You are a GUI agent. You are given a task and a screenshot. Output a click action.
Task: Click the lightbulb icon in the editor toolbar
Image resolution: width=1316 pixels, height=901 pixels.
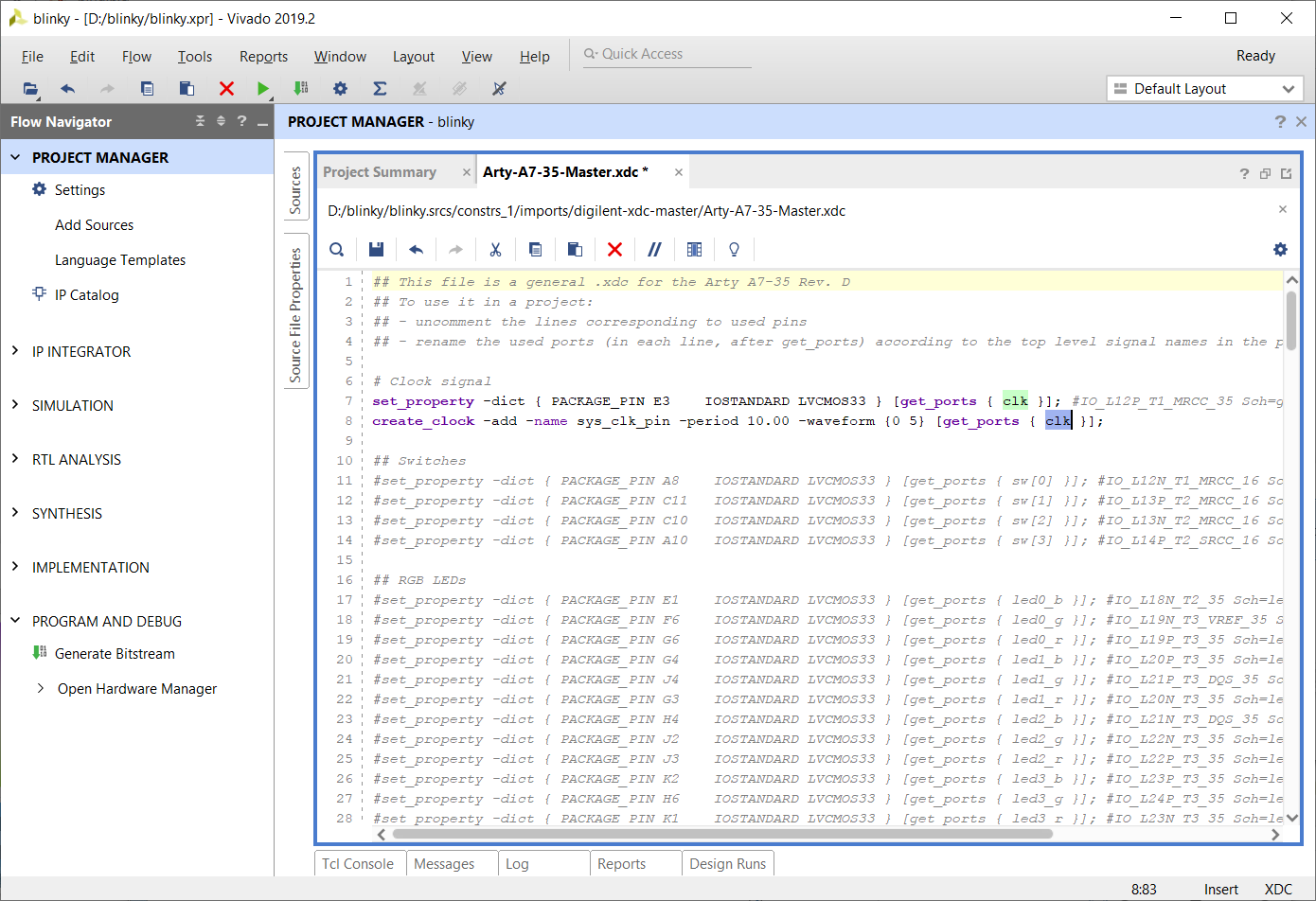[x=734, y=249]
